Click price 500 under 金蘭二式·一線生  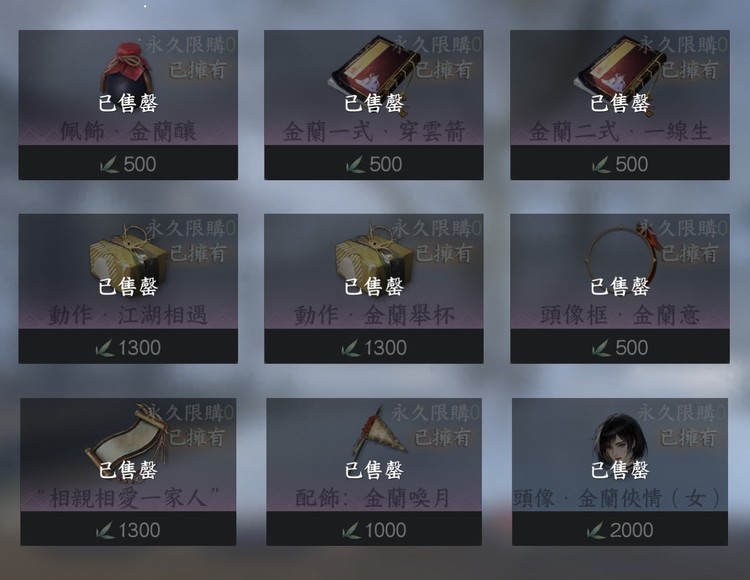point(620,164)
